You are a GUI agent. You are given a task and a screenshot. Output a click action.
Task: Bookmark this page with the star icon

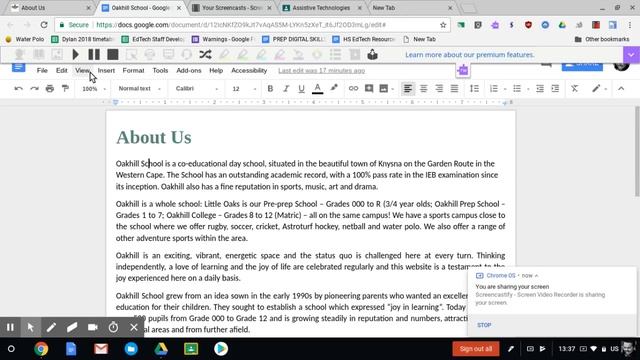point(443,25)
